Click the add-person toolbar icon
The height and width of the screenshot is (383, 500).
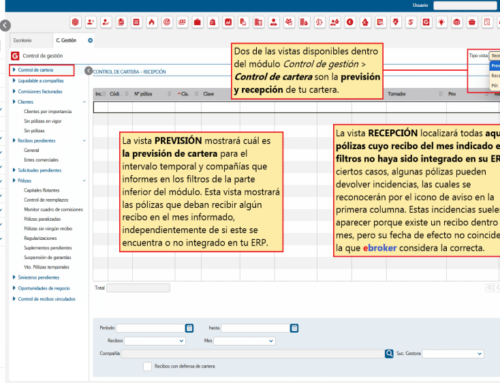(91, 22)
